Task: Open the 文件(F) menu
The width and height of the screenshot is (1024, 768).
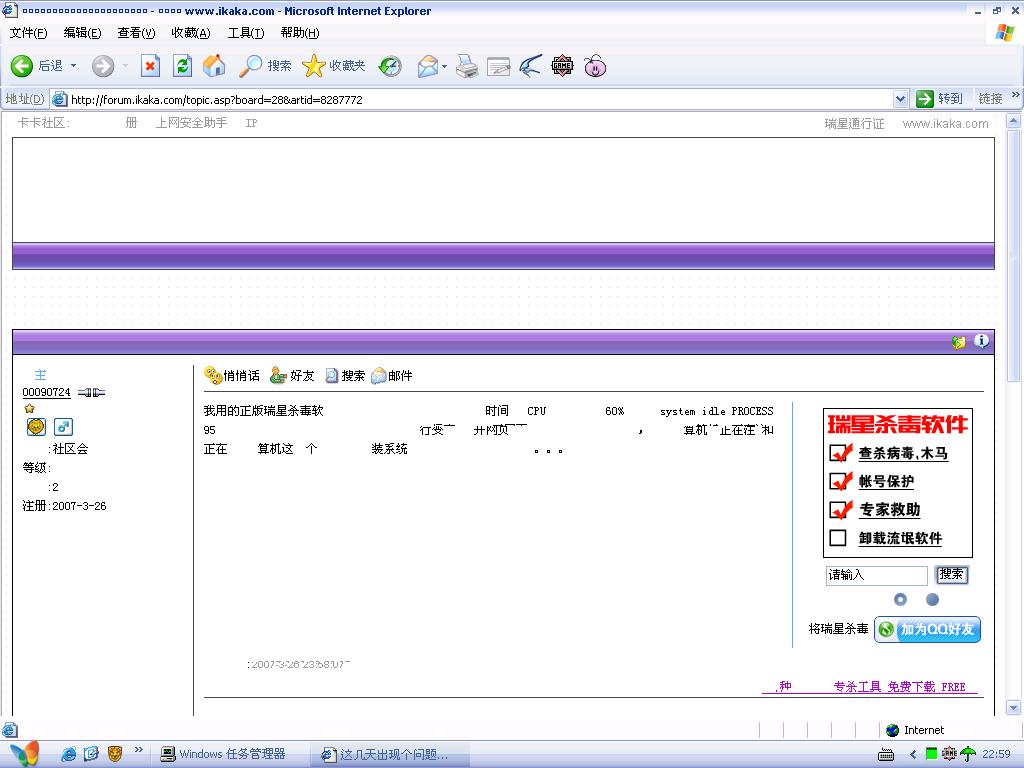Action: (x=28, y=33)
